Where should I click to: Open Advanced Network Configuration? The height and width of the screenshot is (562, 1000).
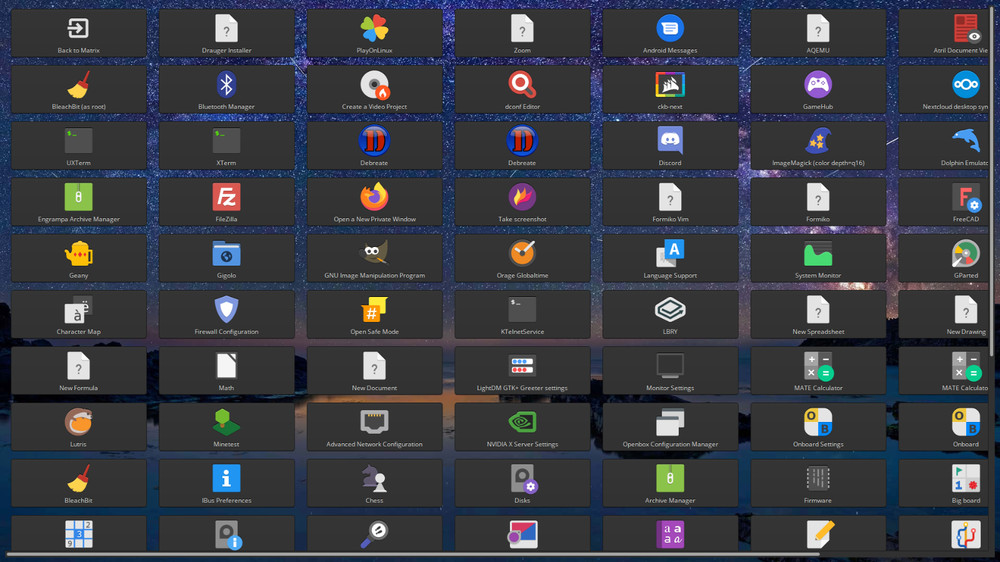click(374, 426)
